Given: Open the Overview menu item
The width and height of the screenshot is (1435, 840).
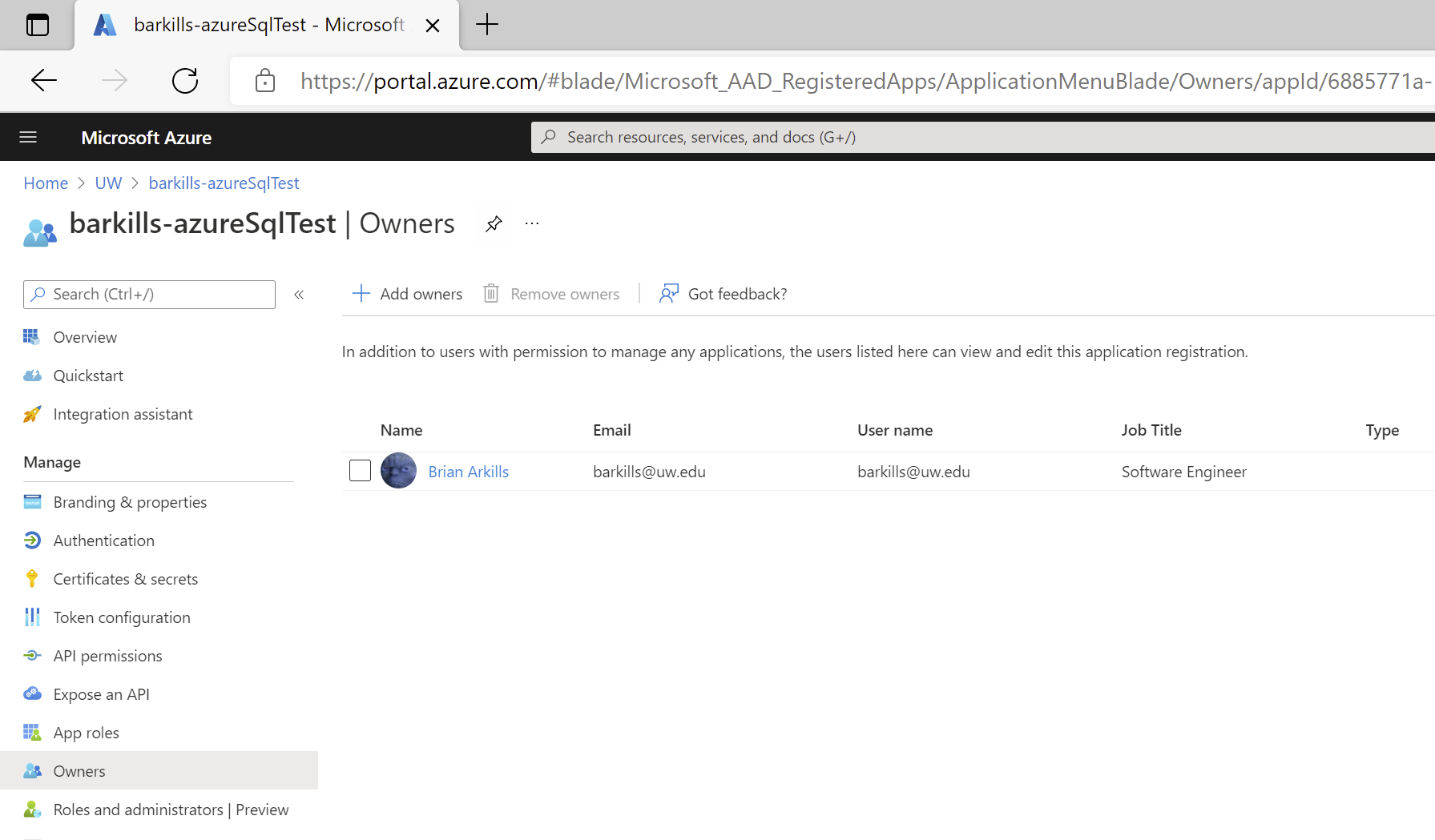Looking at the screenshot, I should pyautogui.click(x=85, y=337).
